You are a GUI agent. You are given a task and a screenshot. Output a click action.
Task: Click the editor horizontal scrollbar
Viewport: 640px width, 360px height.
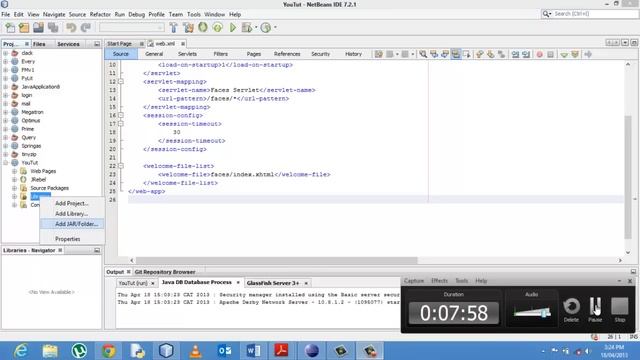coord(276,260)
